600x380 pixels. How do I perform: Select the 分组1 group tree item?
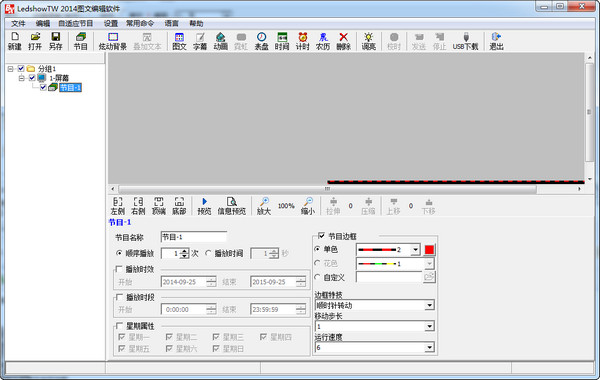pos(47,69)
